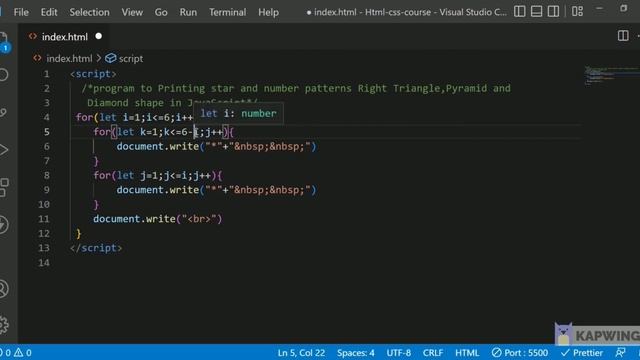Screen dimensions: 640x360
Task: Click document.write("<br>") on line 11
Action: click(158, 219)
